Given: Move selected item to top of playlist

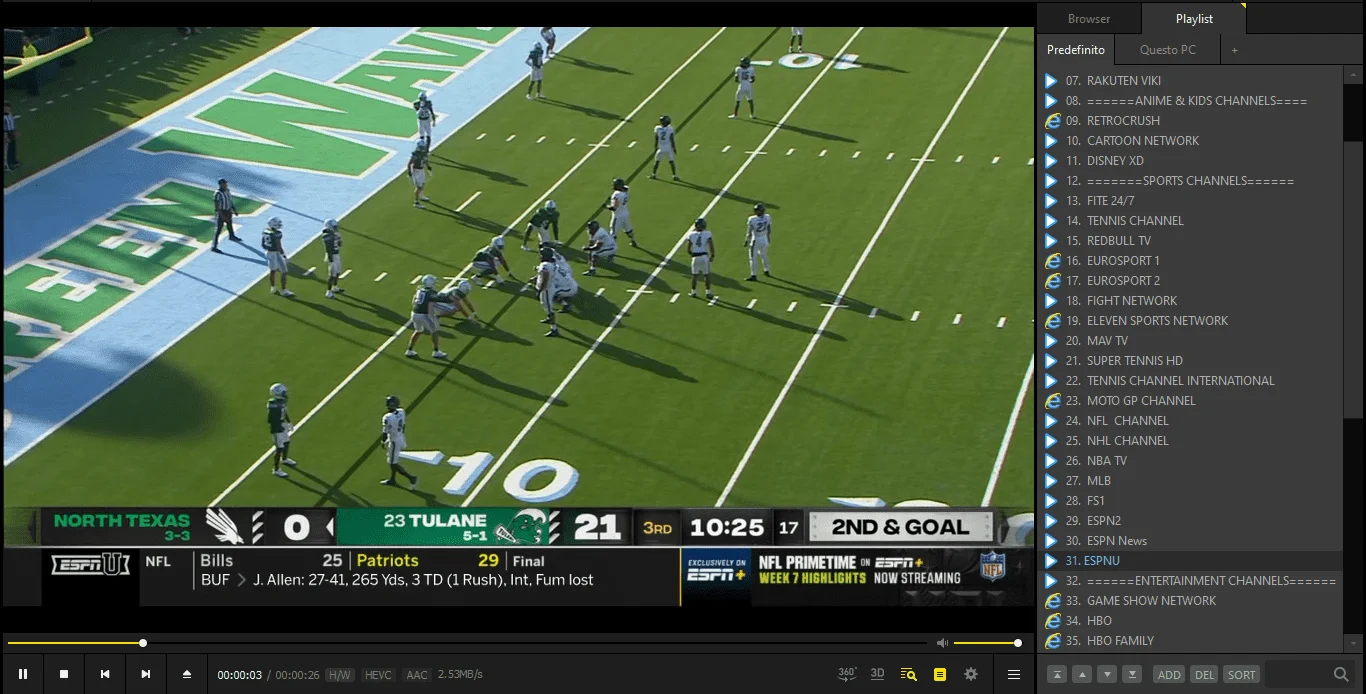Looking at the screenshot, I should [x=1057, y=674].
